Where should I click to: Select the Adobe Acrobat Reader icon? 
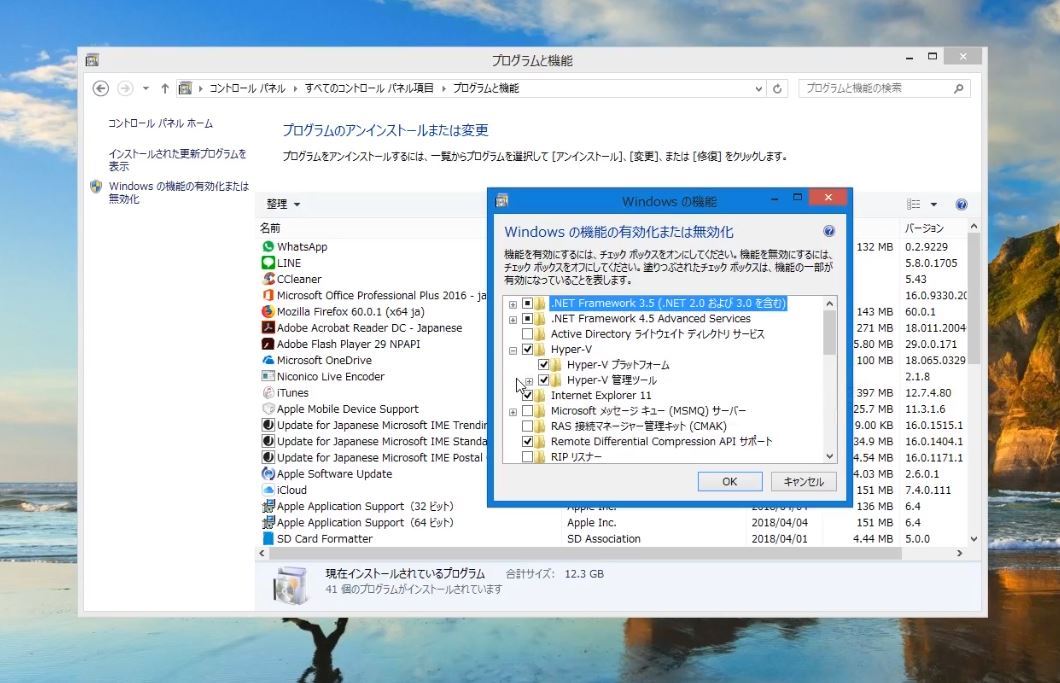coord(268,328)
